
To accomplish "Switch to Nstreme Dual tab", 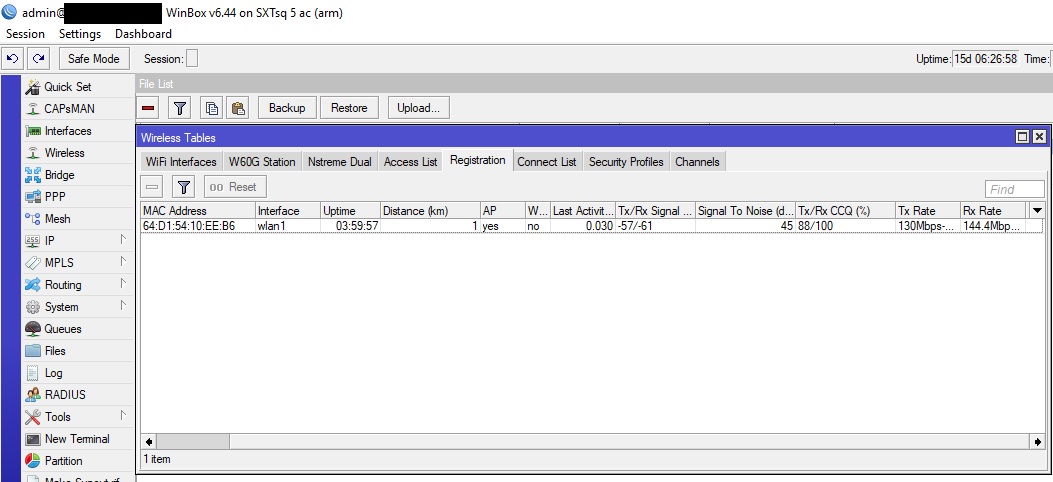I will click(x=339, y=162).
